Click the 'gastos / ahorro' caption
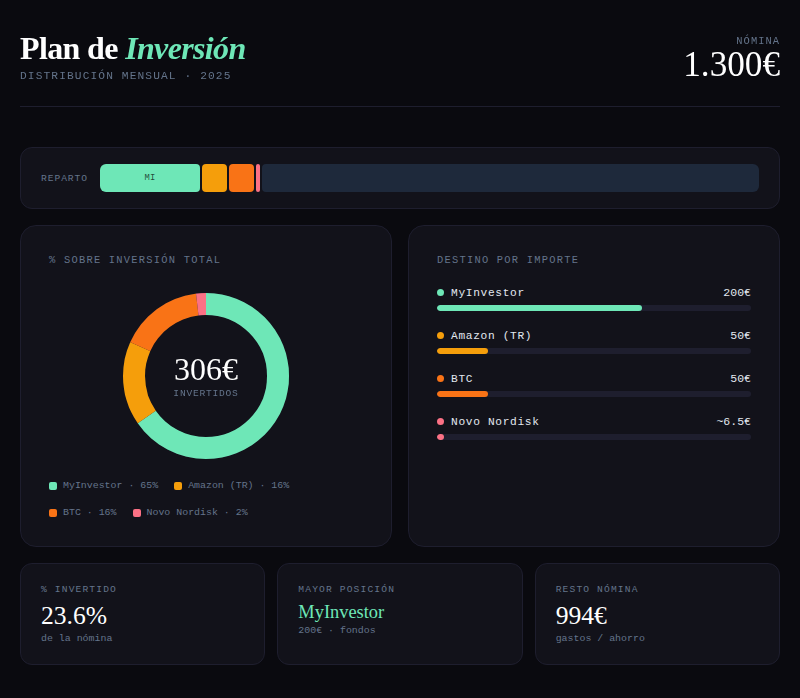This screenshot has height=698, width=800. [x=600, y=638]
